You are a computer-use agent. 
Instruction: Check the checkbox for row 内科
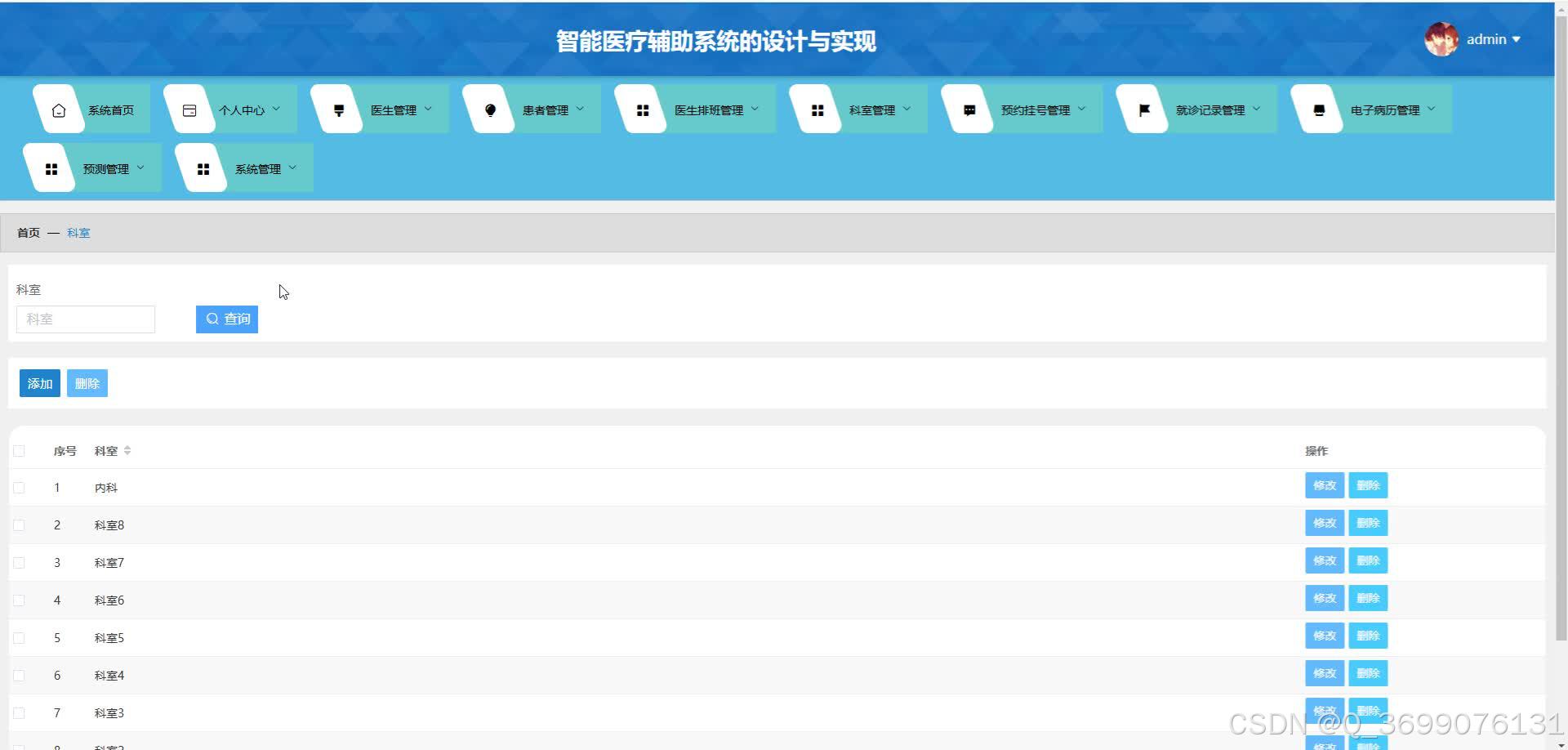point(20,488)
